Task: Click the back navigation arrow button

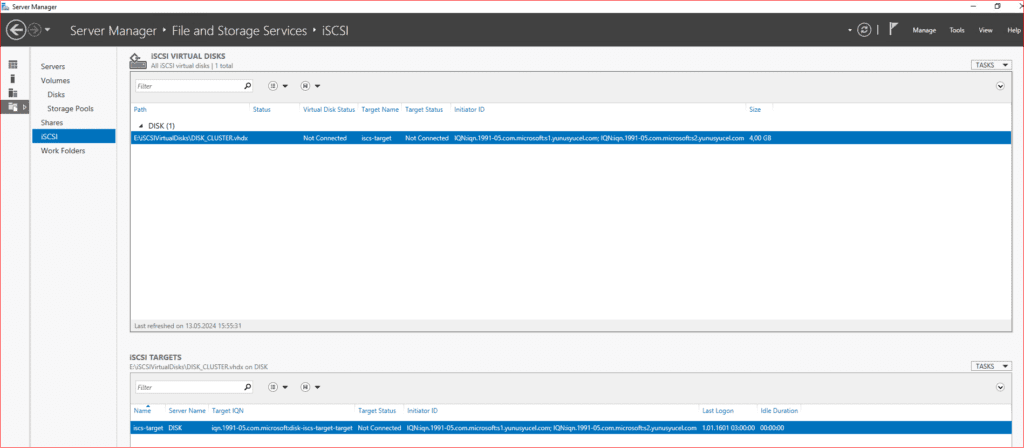Action: (16, 30)
